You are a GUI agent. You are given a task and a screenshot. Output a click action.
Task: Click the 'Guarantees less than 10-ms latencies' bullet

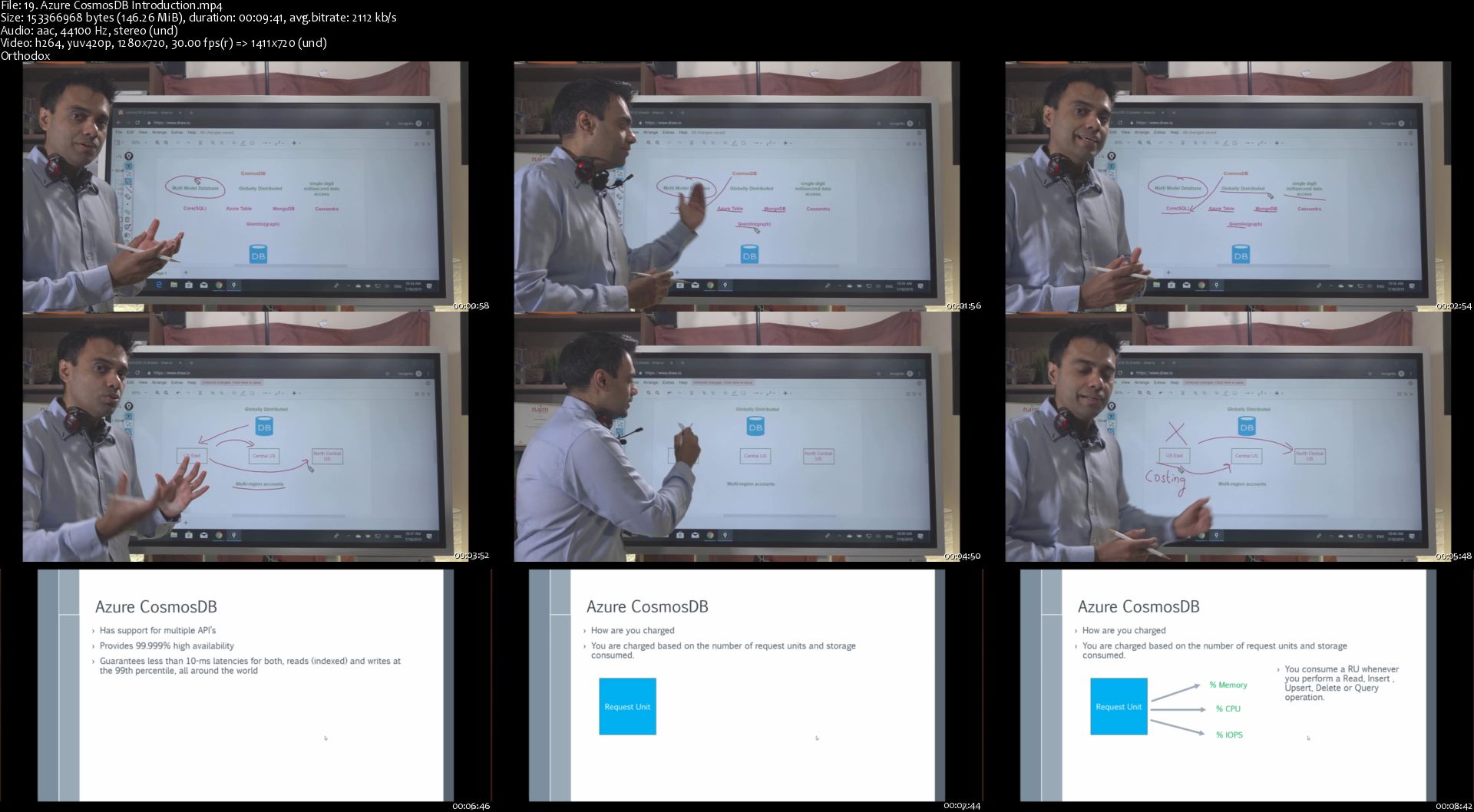tap(250, 665)
